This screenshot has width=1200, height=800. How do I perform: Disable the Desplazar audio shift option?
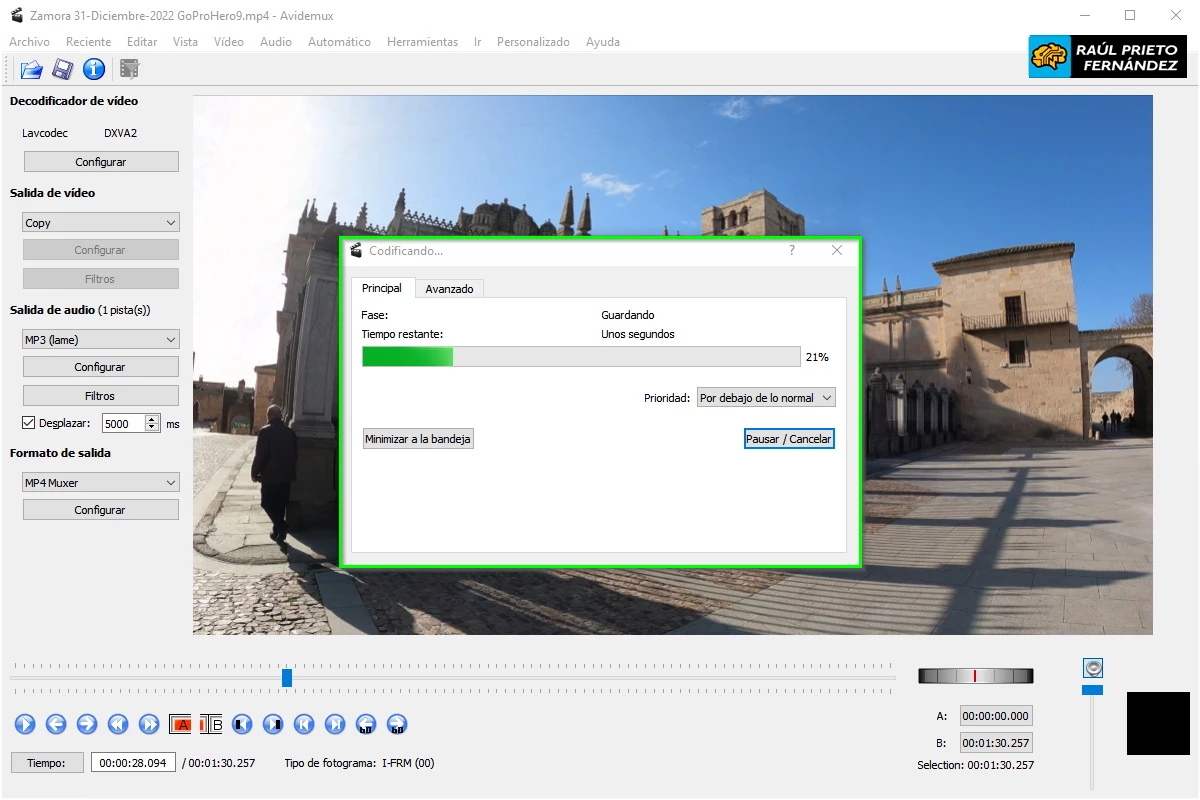point(28,422)
